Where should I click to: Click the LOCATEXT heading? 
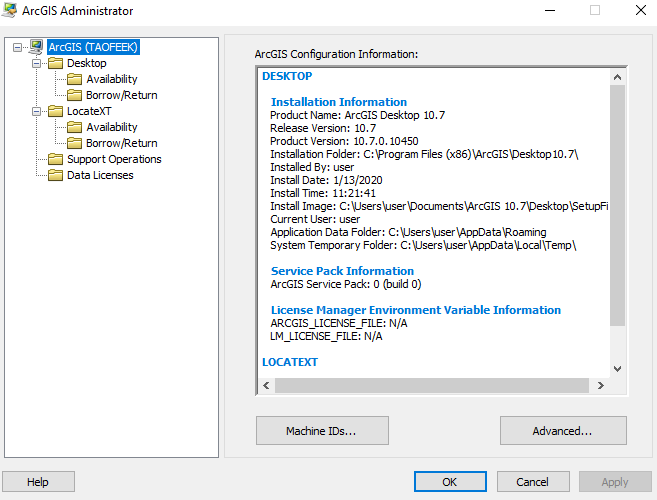(290, 362)
